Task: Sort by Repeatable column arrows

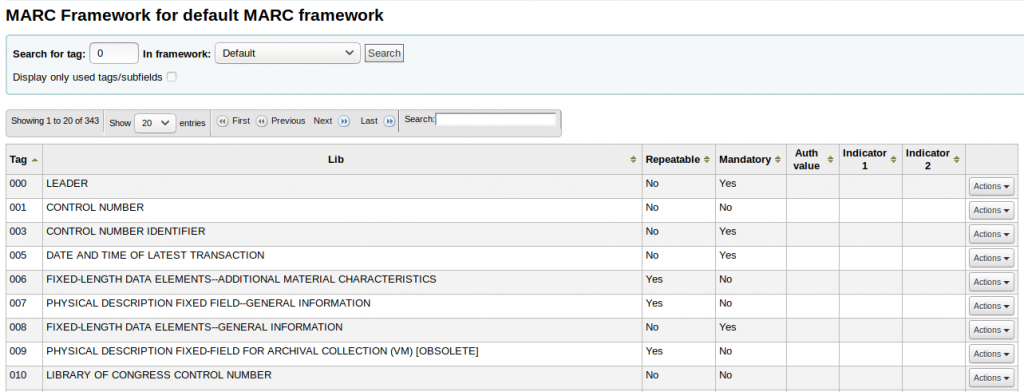Action: click(x=707, y=159)
